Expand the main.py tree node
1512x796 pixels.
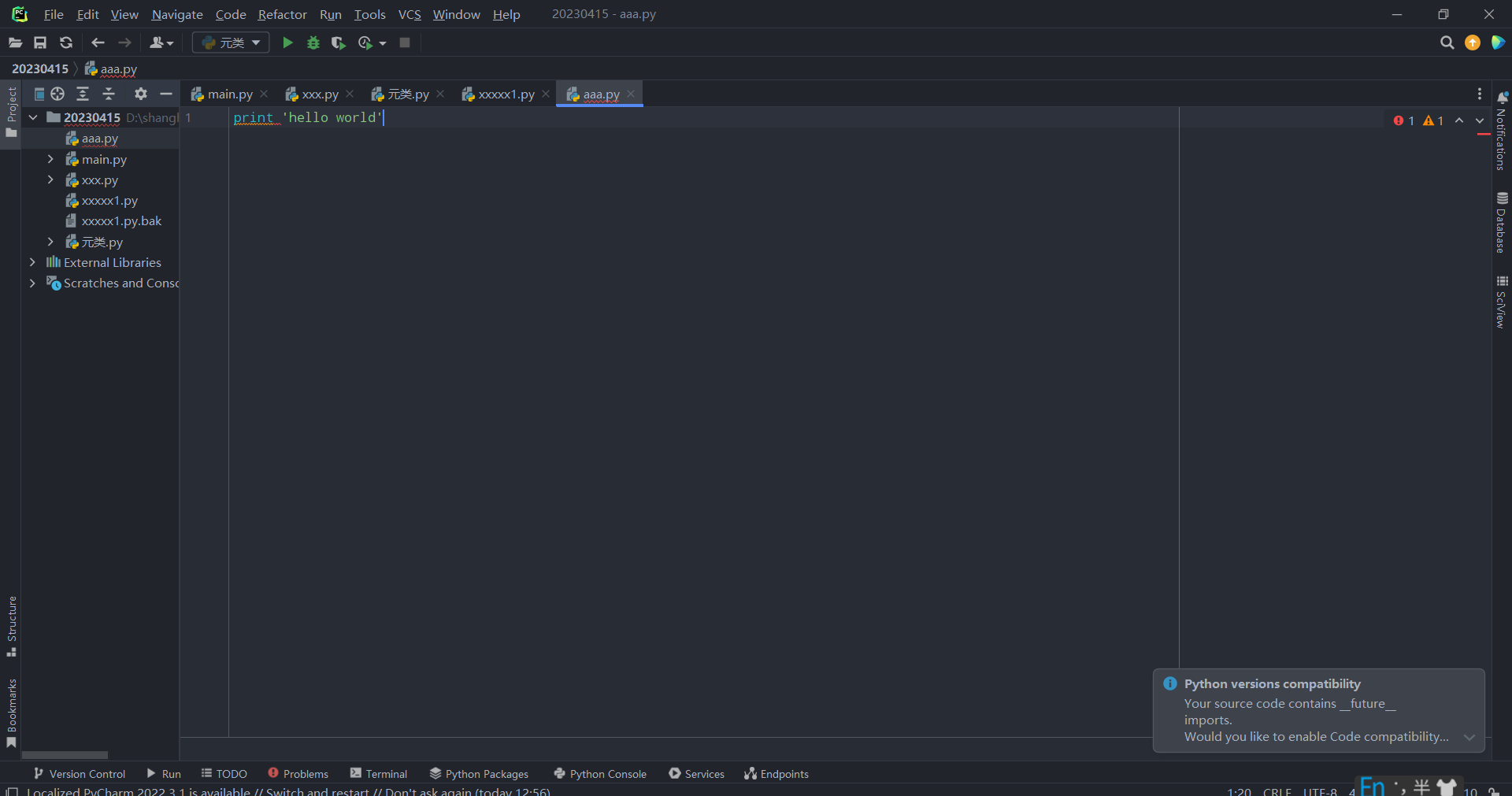point(50,159)
